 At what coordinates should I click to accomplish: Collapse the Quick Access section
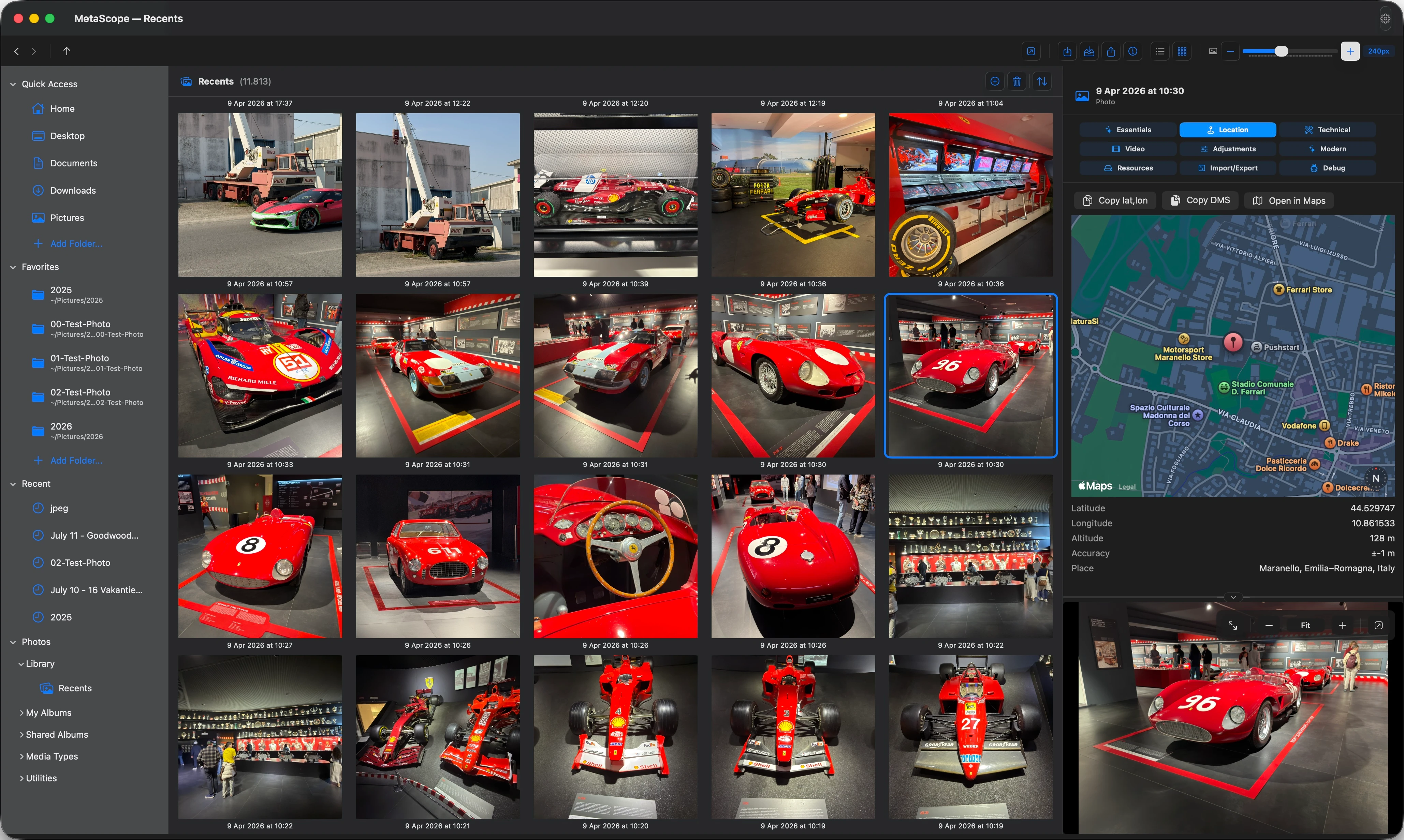tap(13, 84)
